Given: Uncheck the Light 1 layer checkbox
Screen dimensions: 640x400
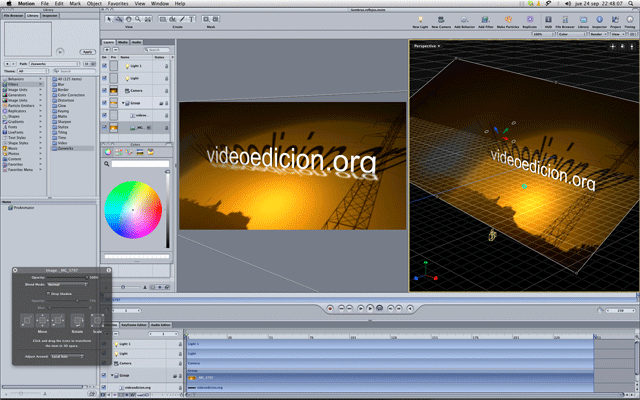Looking at the screenshot, I should [x=104, y=64].
